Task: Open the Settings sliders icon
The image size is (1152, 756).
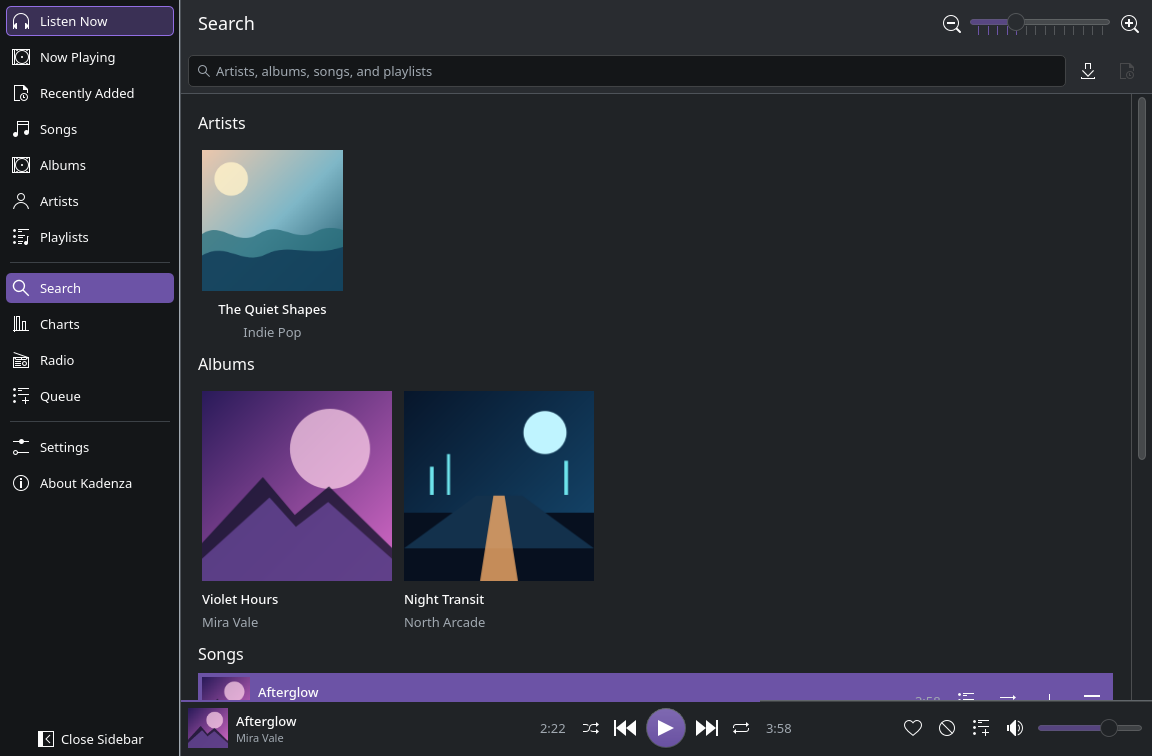Action: point(21,447)
